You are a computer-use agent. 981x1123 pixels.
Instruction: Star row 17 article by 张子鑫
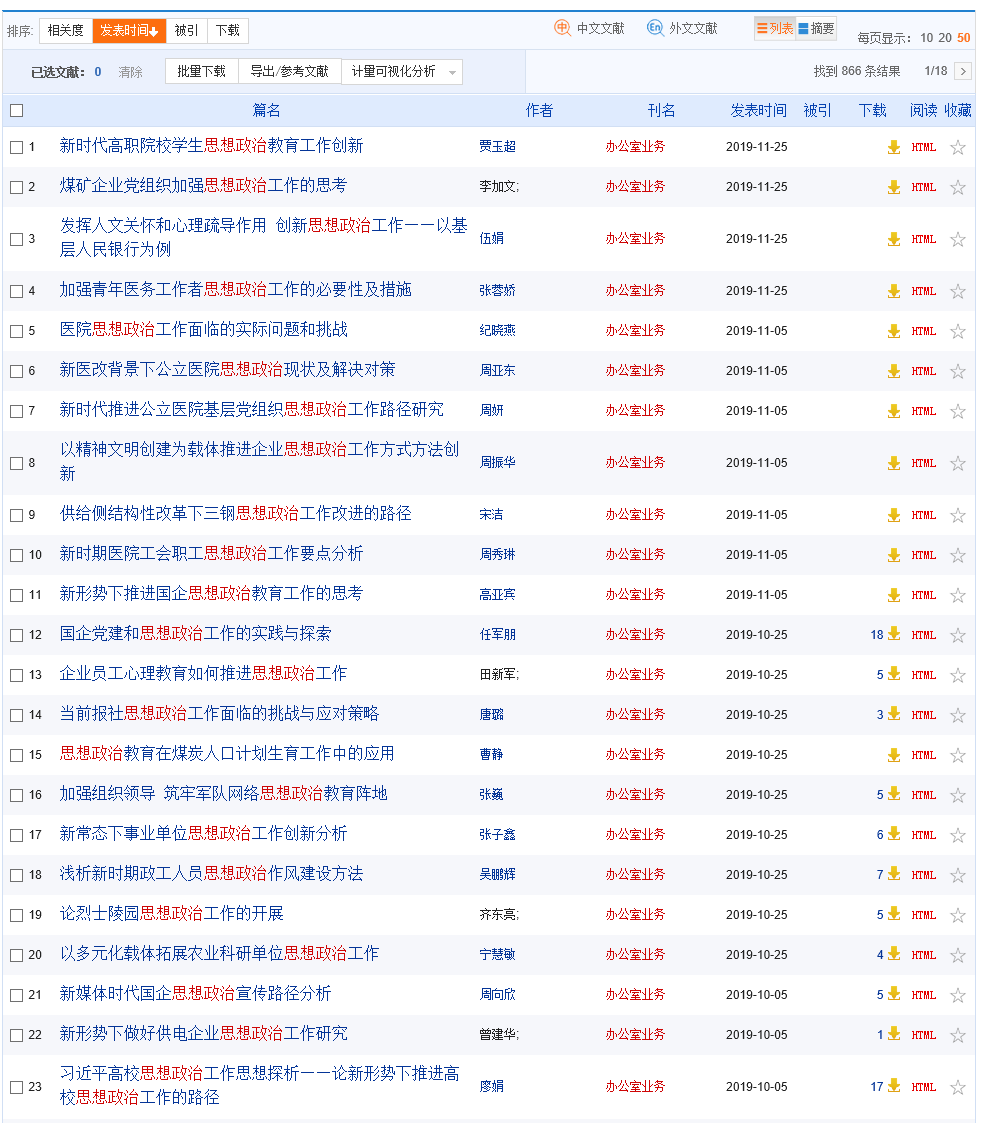point(957,836)
